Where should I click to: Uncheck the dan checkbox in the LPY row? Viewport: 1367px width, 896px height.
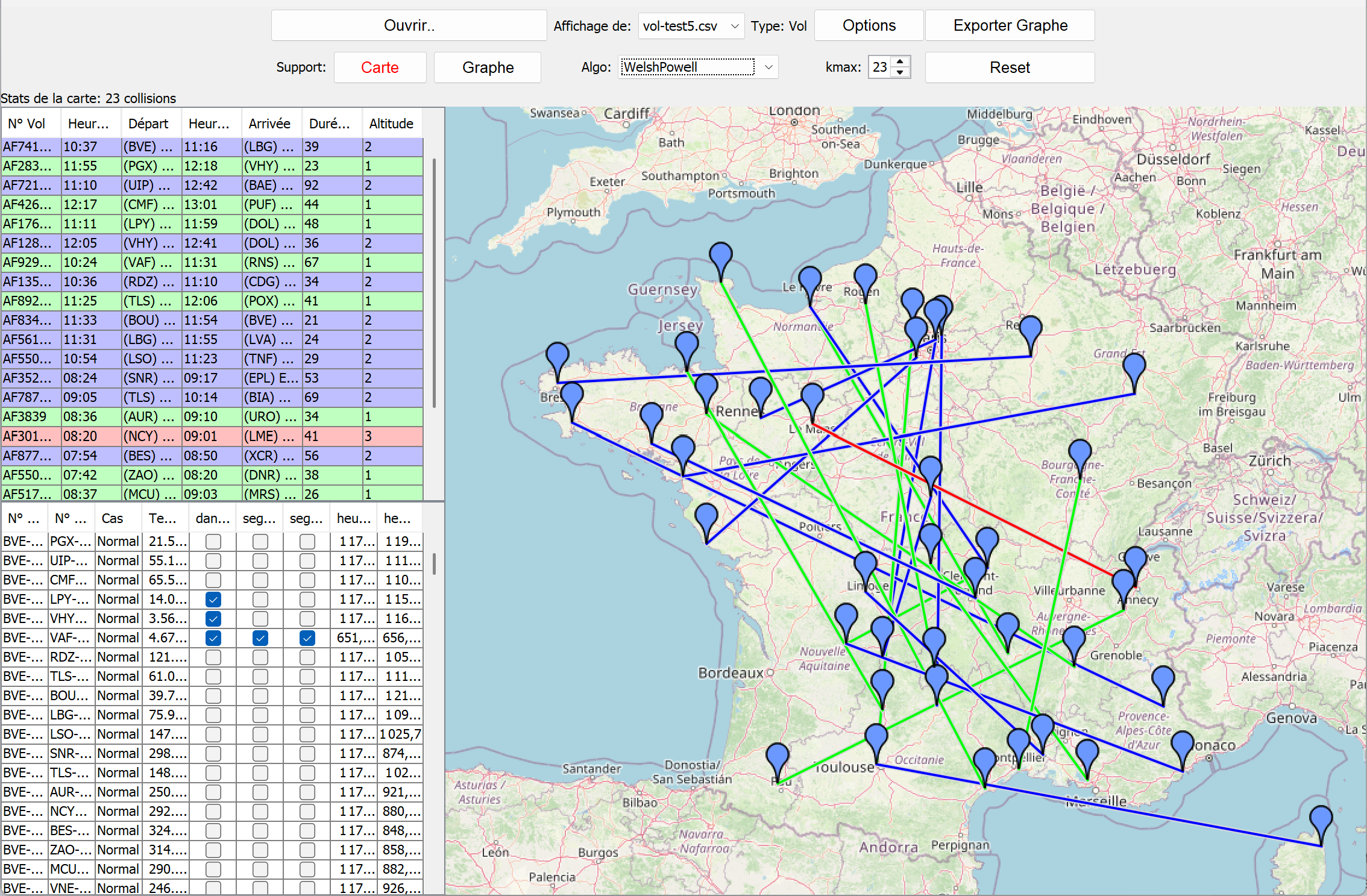point(213,599)
